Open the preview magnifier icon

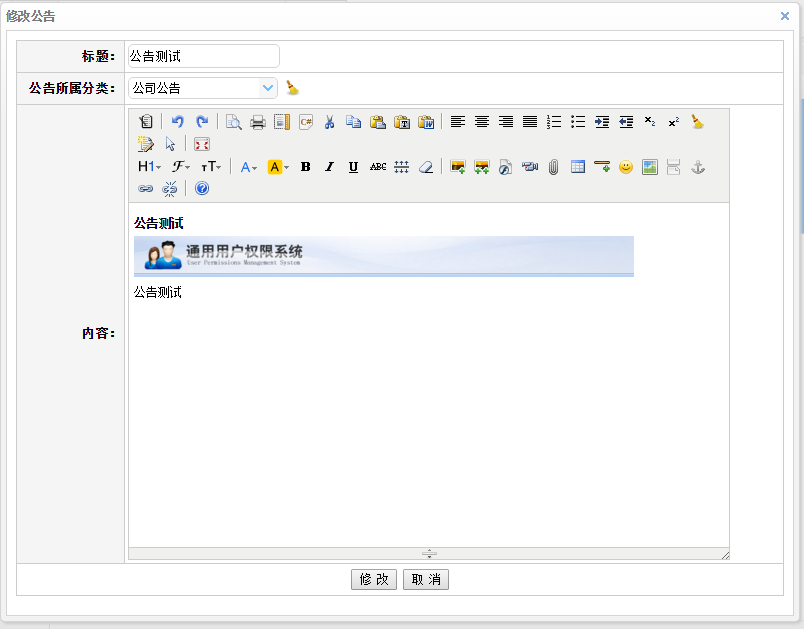(234, 121)
